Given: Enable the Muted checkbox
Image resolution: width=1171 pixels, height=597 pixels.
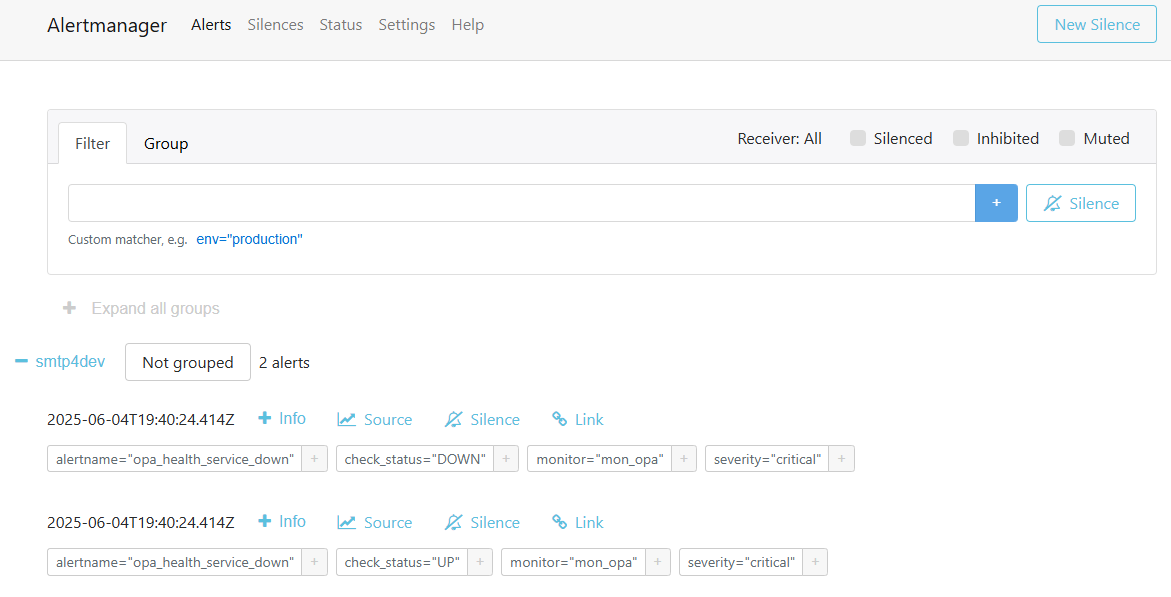Looking at the screenshot, I should point(1066,138).
